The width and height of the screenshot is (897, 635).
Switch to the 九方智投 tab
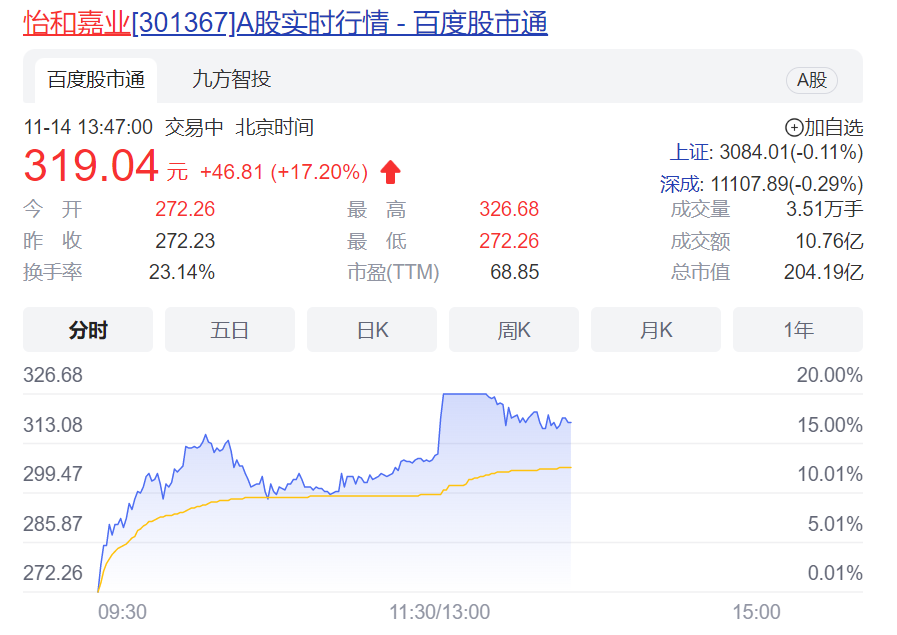coord(231,79)
